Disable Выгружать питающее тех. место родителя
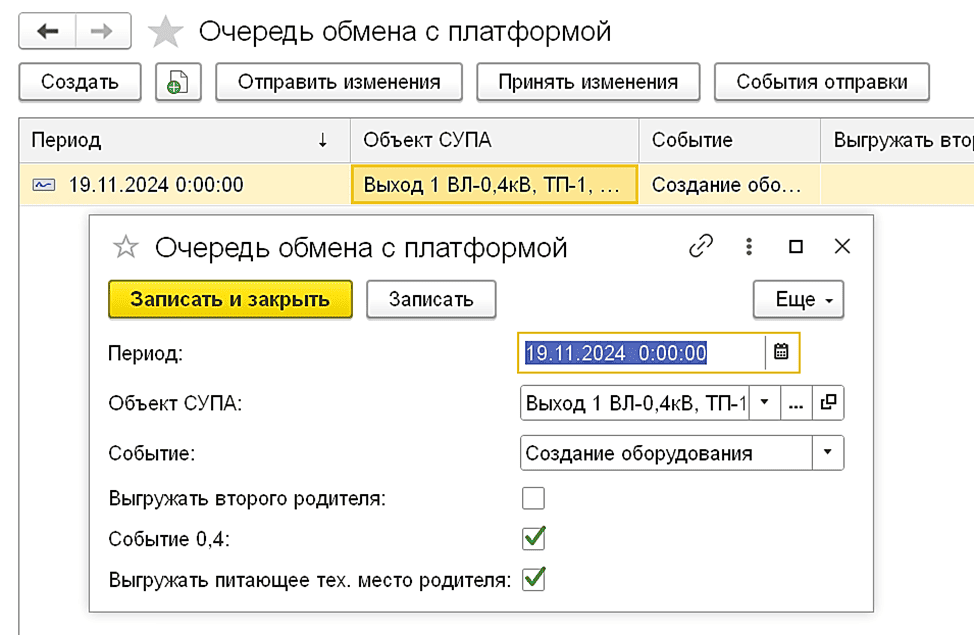 point(534,578)
